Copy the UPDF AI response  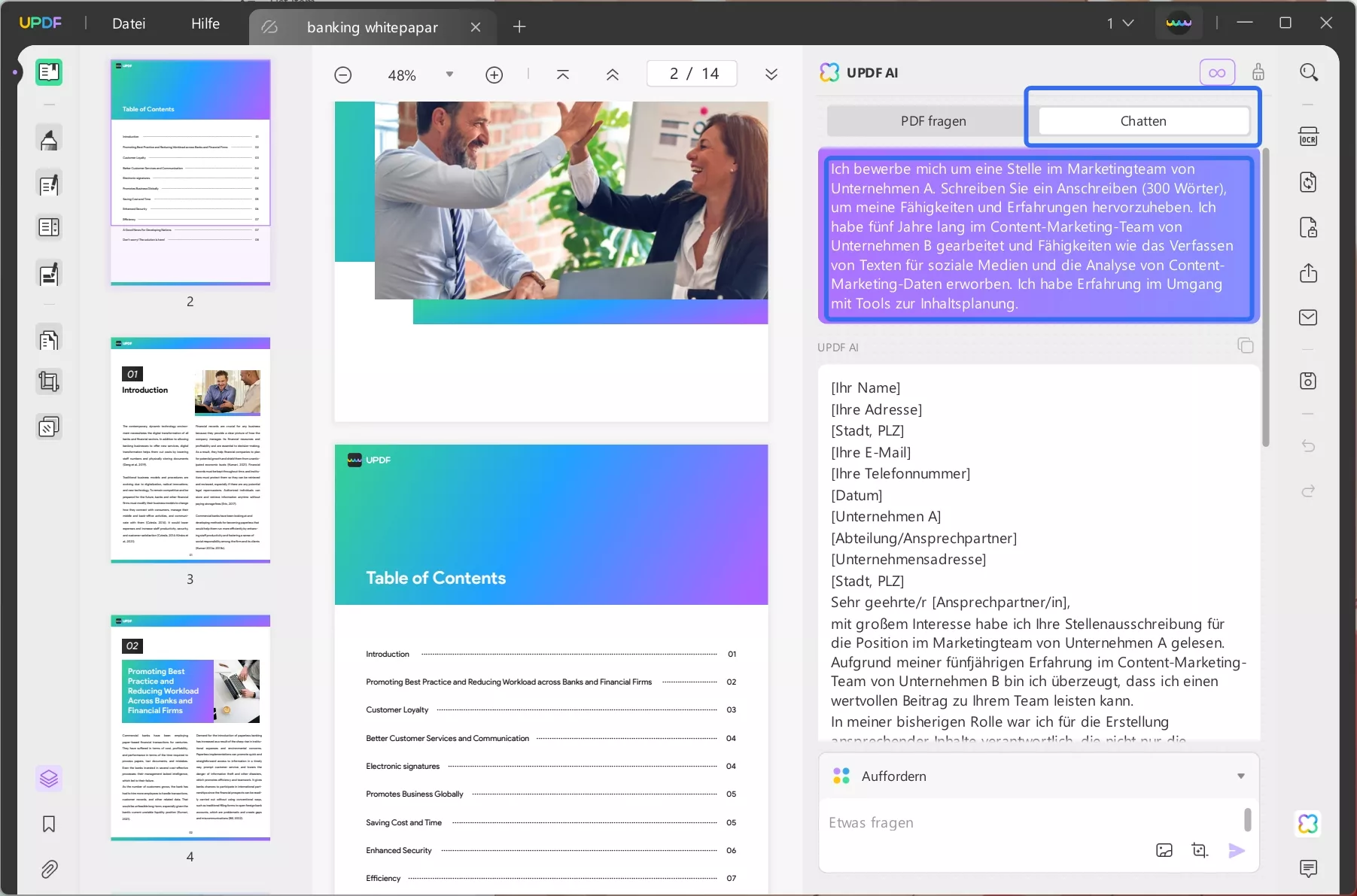coord(1246,345)
